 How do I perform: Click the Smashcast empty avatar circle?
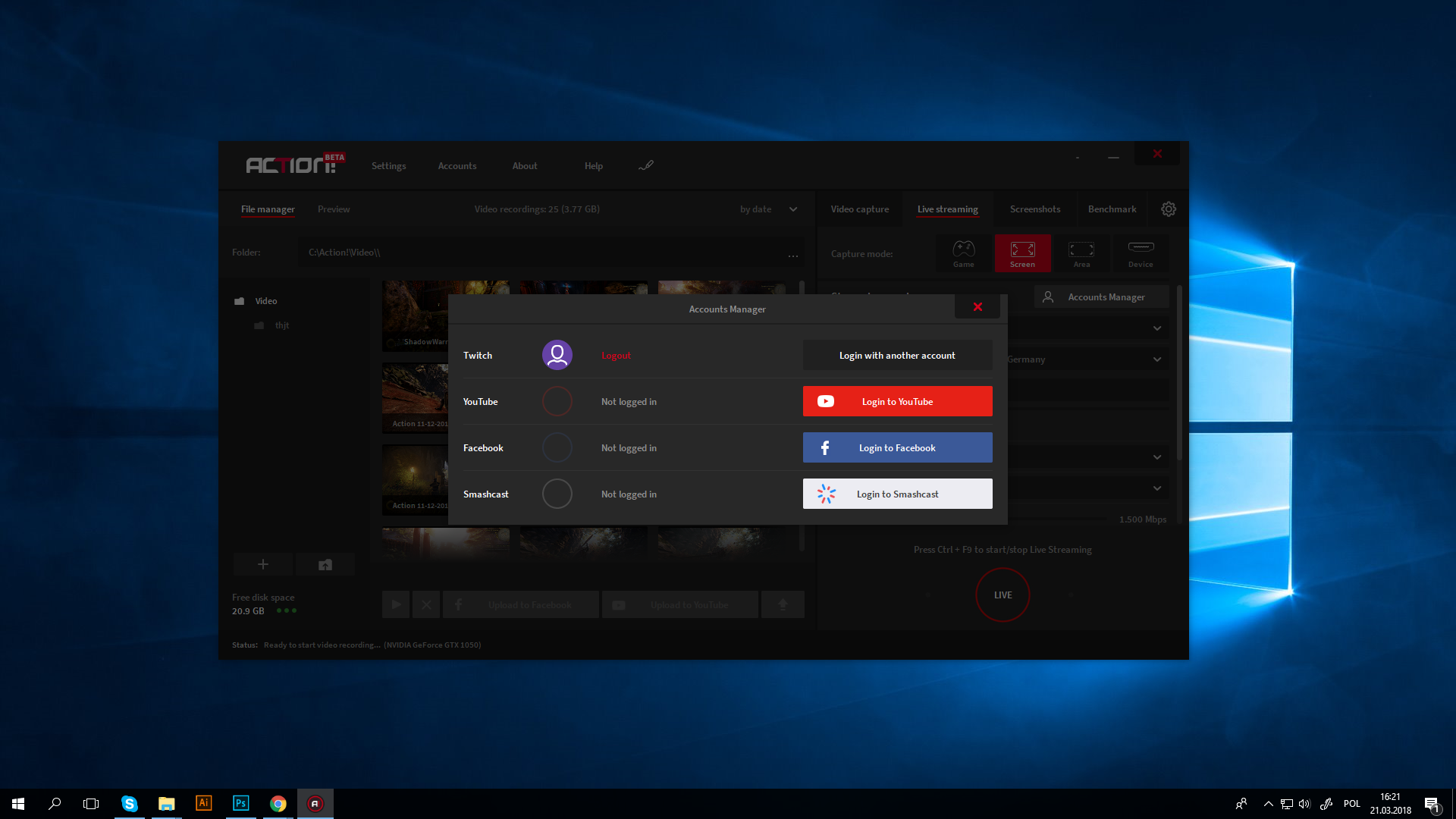(557, 494)
